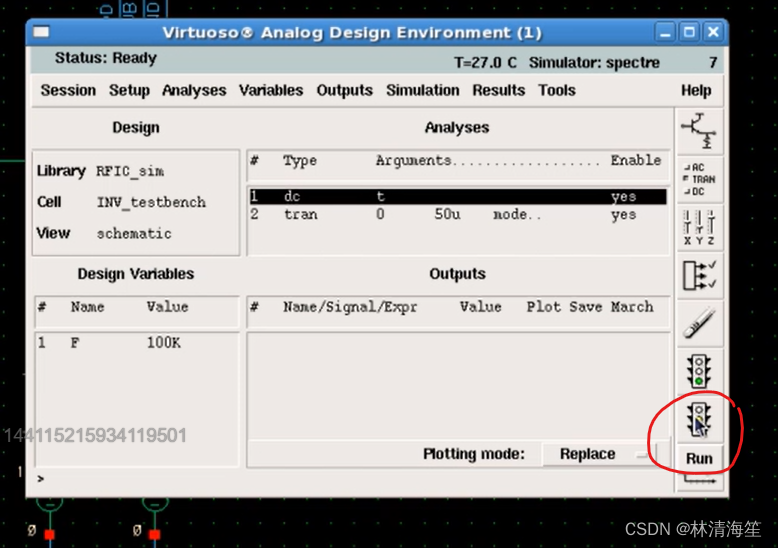Screen dimensions: 778x548
Task: Open Edit Variables XYZ sliders icon
Action: (699, 227)
